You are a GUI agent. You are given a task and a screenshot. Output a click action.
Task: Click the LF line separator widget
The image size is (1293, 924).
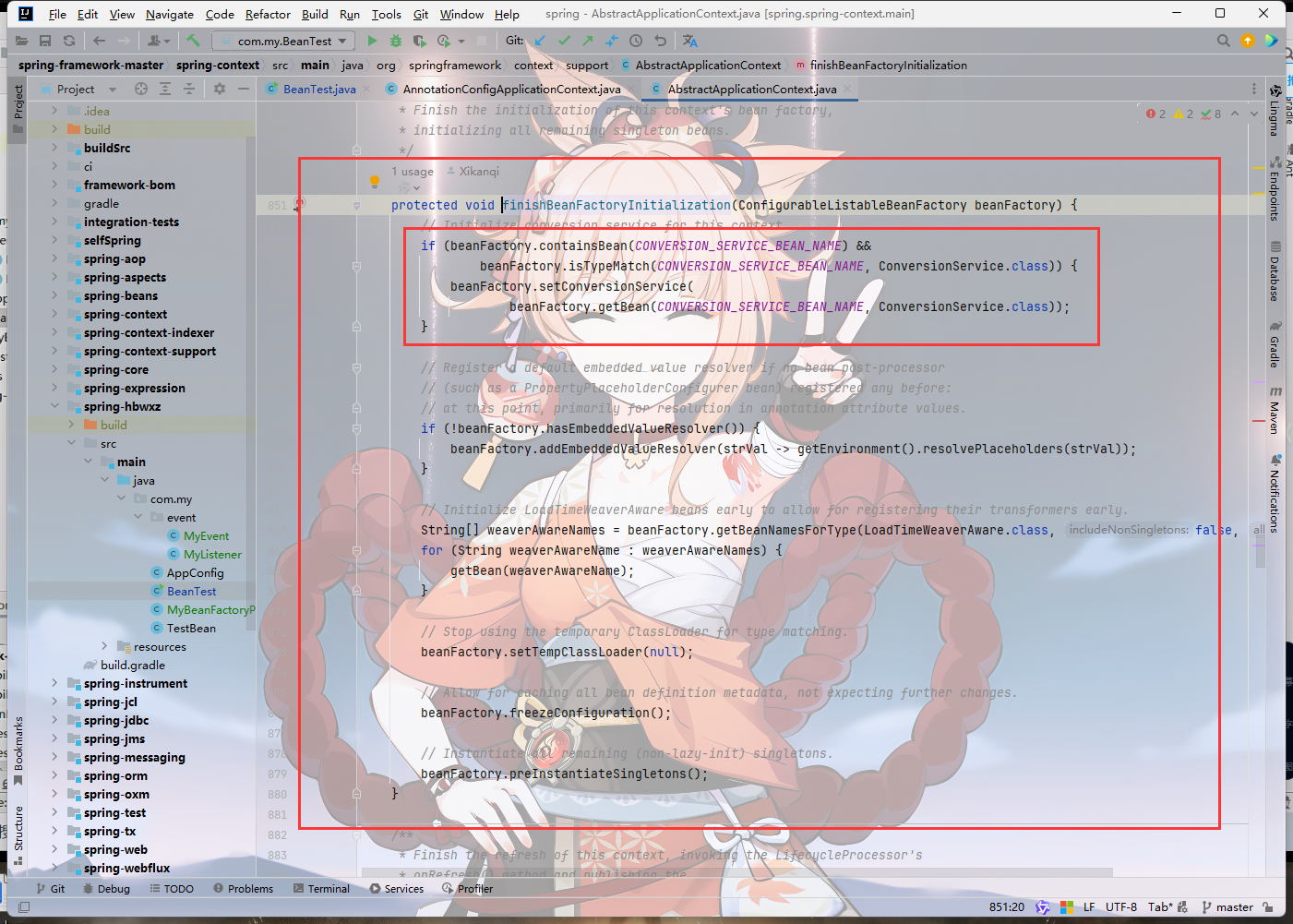click(x=1089, y=907)
